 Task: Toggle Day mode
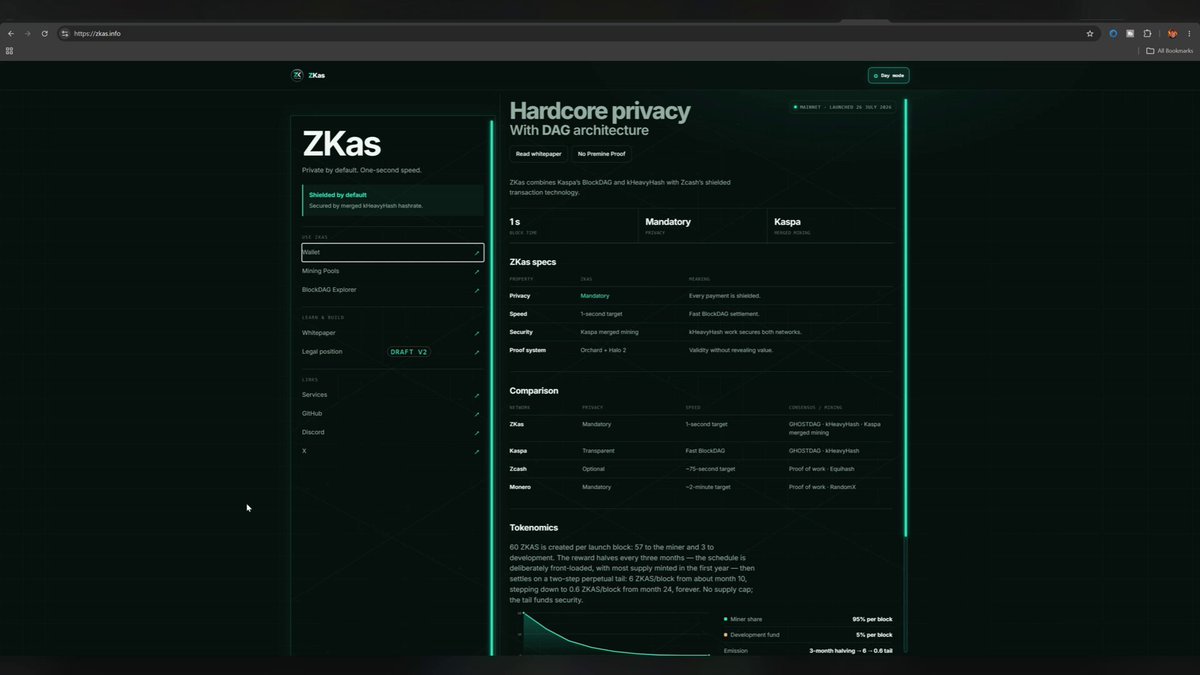click(888, 75)
